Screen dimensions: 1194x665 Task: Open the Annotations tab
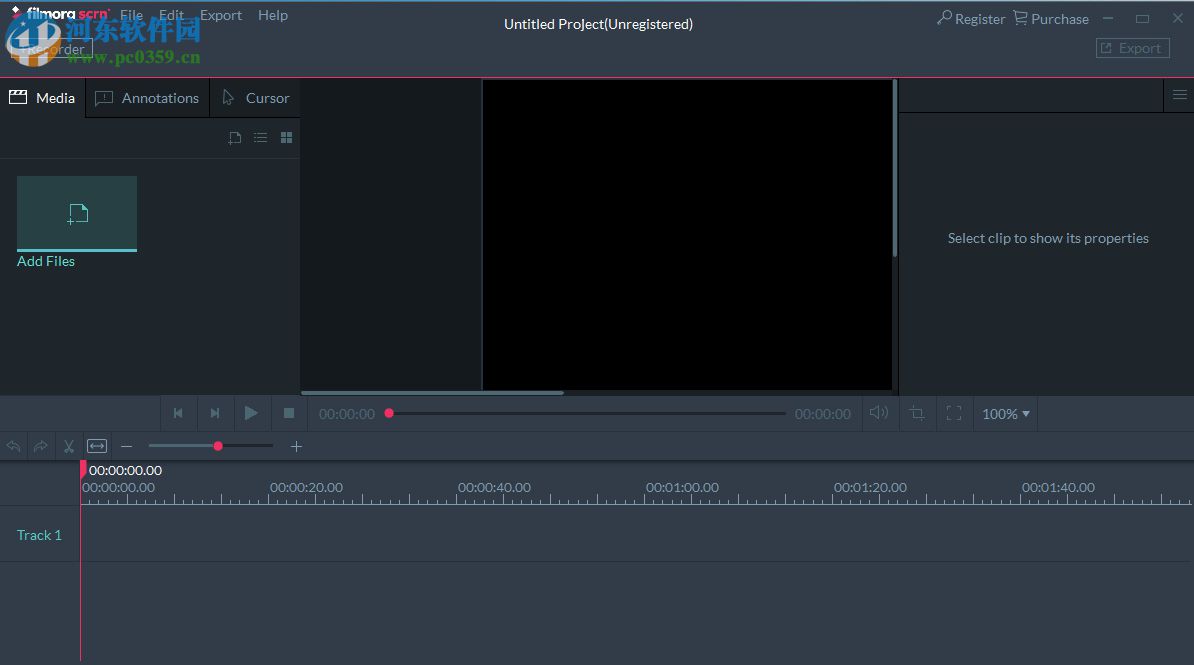(148, 98)
